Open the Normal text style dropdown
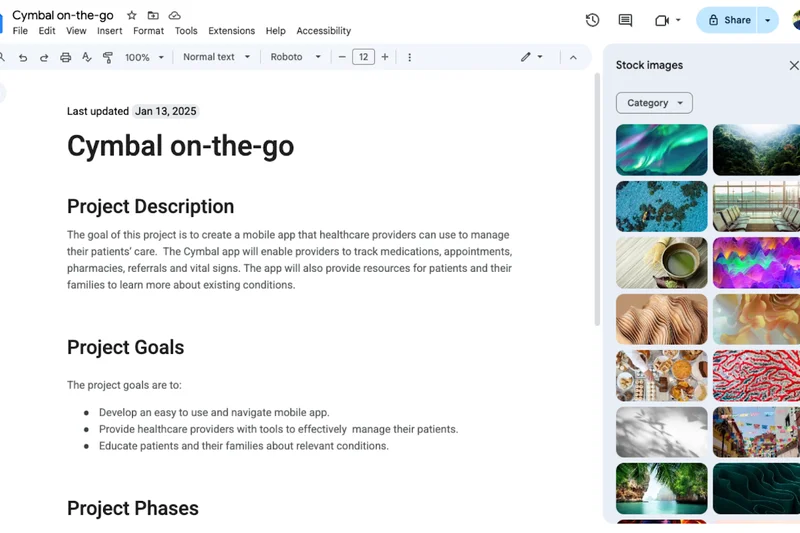The width and height of the screenshot is (800, 533). [216, 57]
